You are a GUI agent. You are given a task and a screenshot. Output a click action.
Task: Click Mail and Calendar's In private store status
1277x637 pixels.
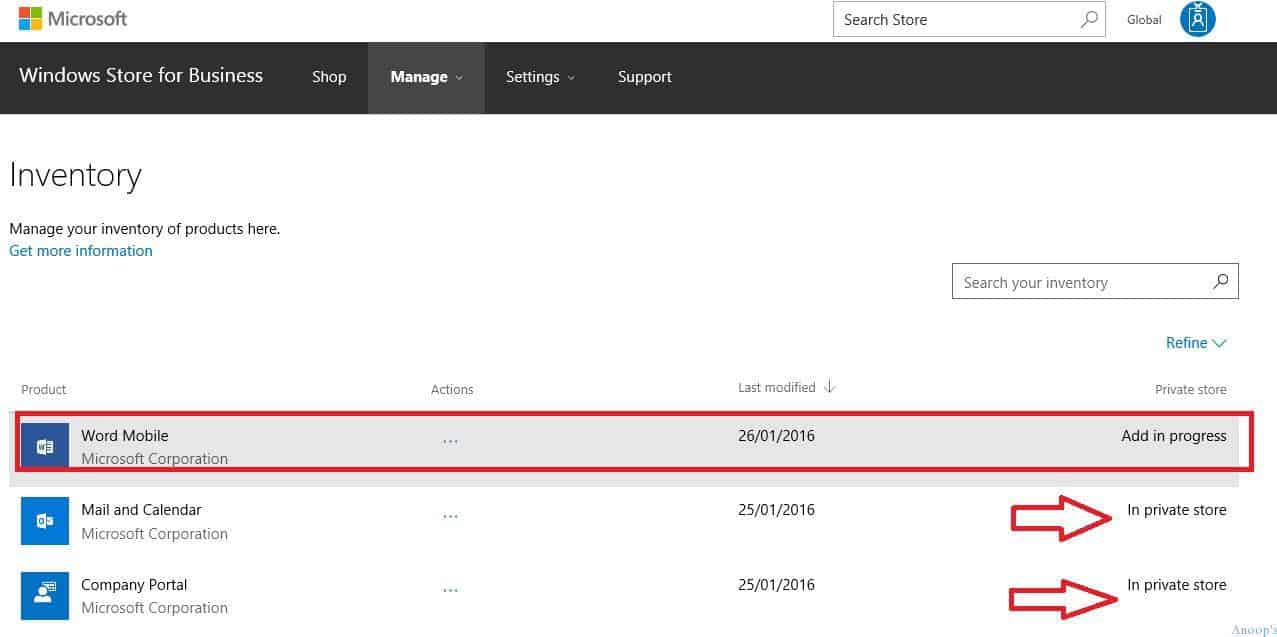click(x=1177, y=510)
